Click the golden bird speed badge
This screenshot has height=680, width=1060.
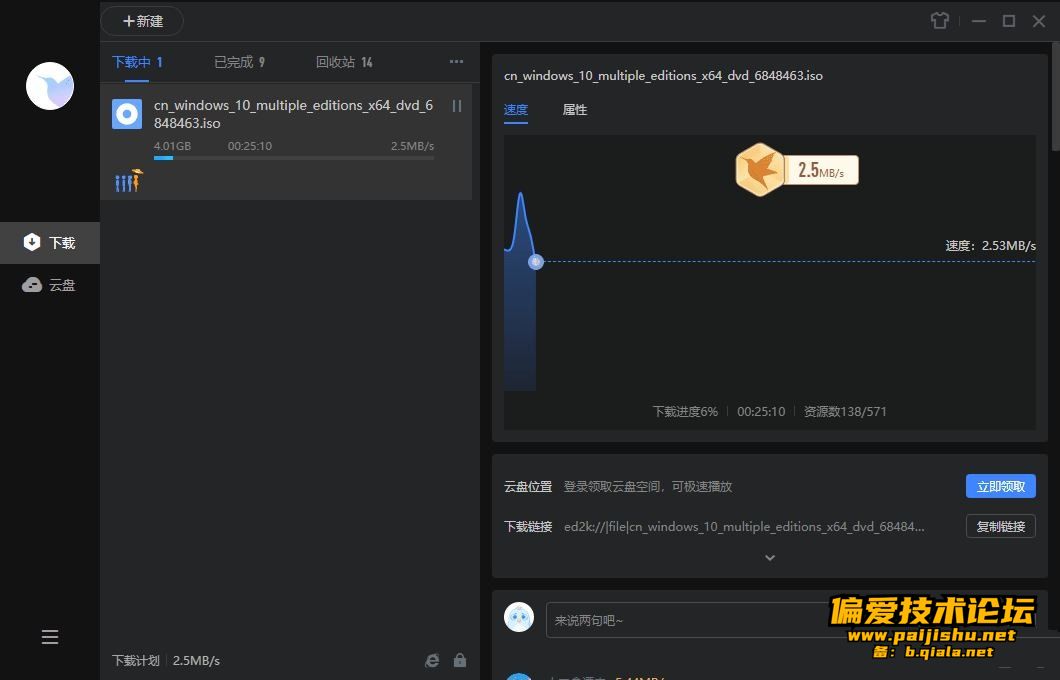coord(797,170)
